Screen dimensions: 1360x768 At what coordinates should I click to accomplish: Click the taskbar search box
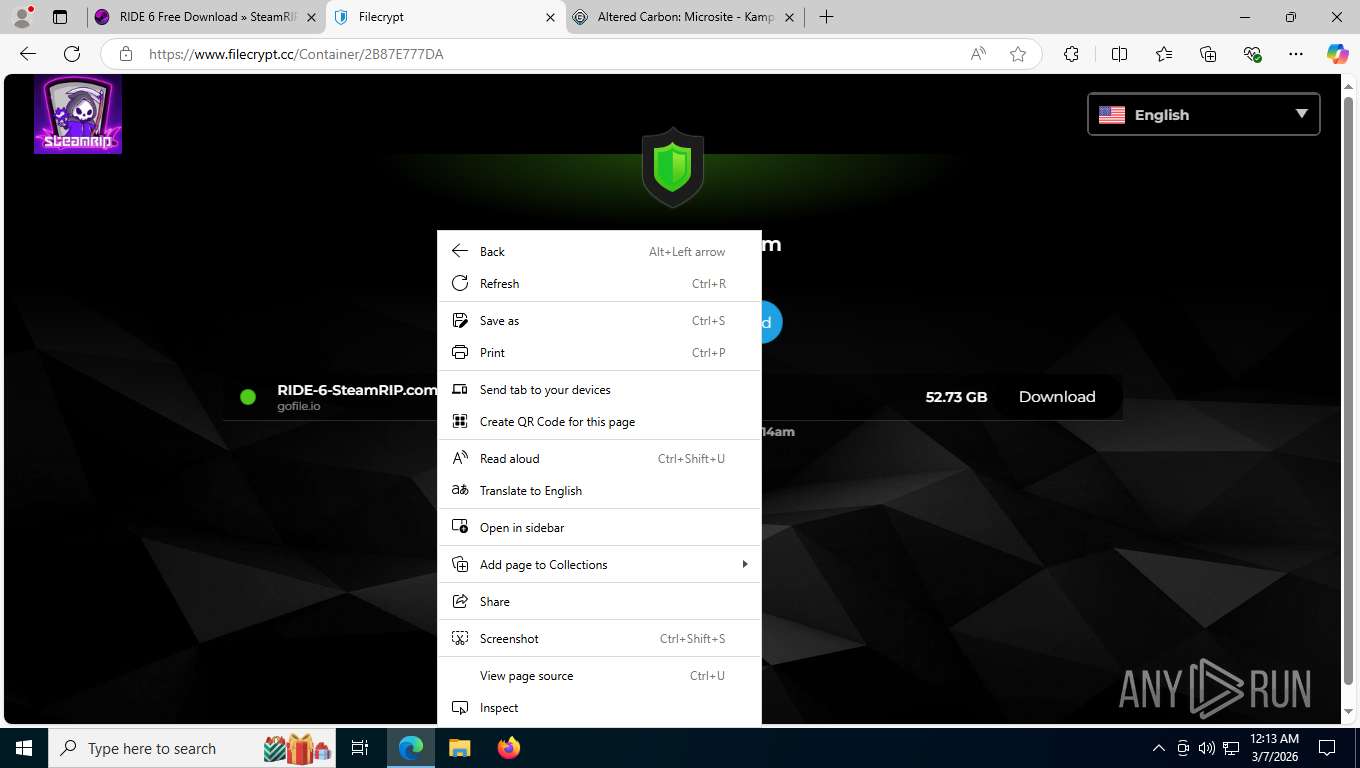[x=192, y=748]
